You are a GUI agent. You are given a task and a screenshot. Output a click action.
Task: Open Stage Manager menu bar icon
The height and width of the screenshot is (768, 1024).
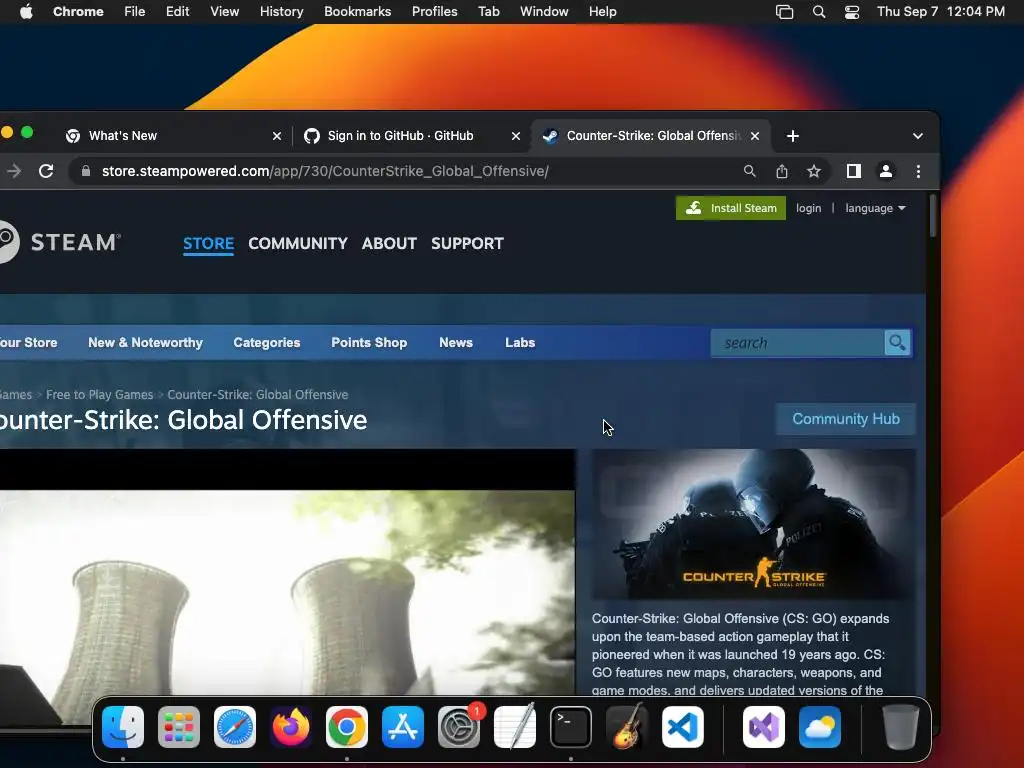pyautogui.click(x=784, y=11)
